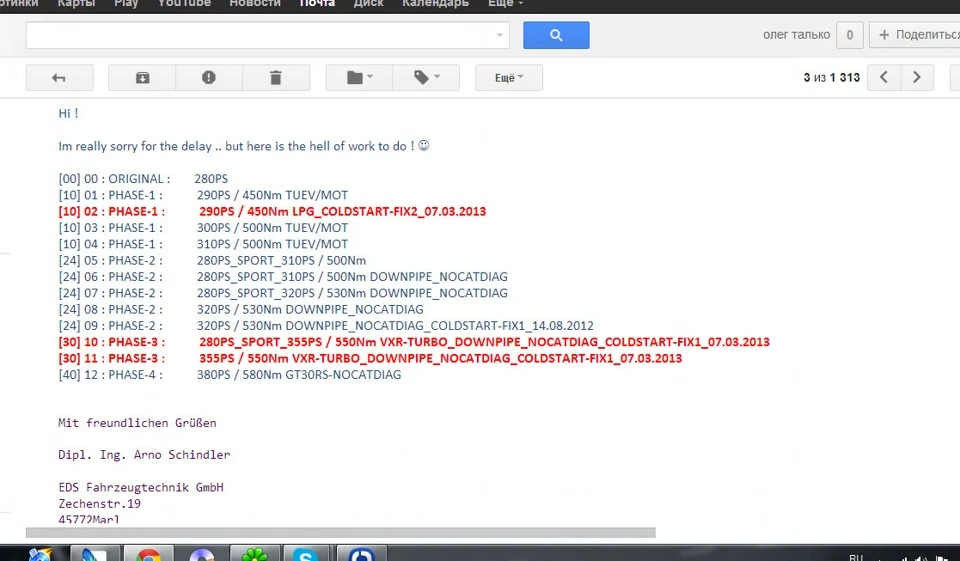Open the Move to folder dropdown

(359, 78)
